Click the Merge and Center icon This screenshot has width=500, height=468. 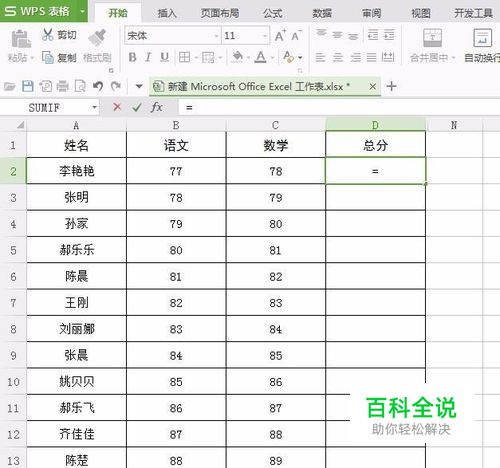click(x=432, y=38)
